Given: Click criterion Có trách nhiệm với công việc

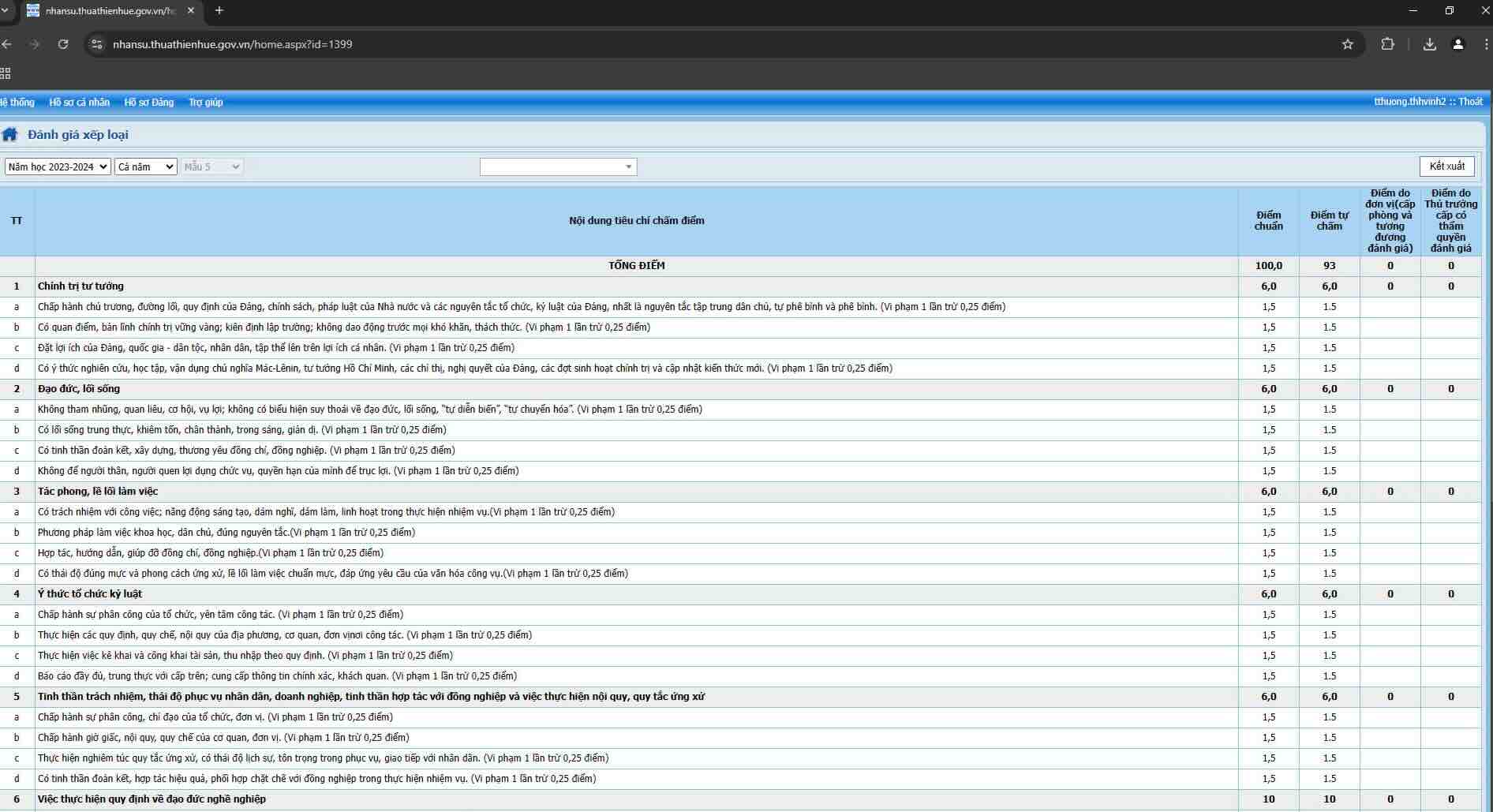Looking at the screenshot, I should 326,511.
